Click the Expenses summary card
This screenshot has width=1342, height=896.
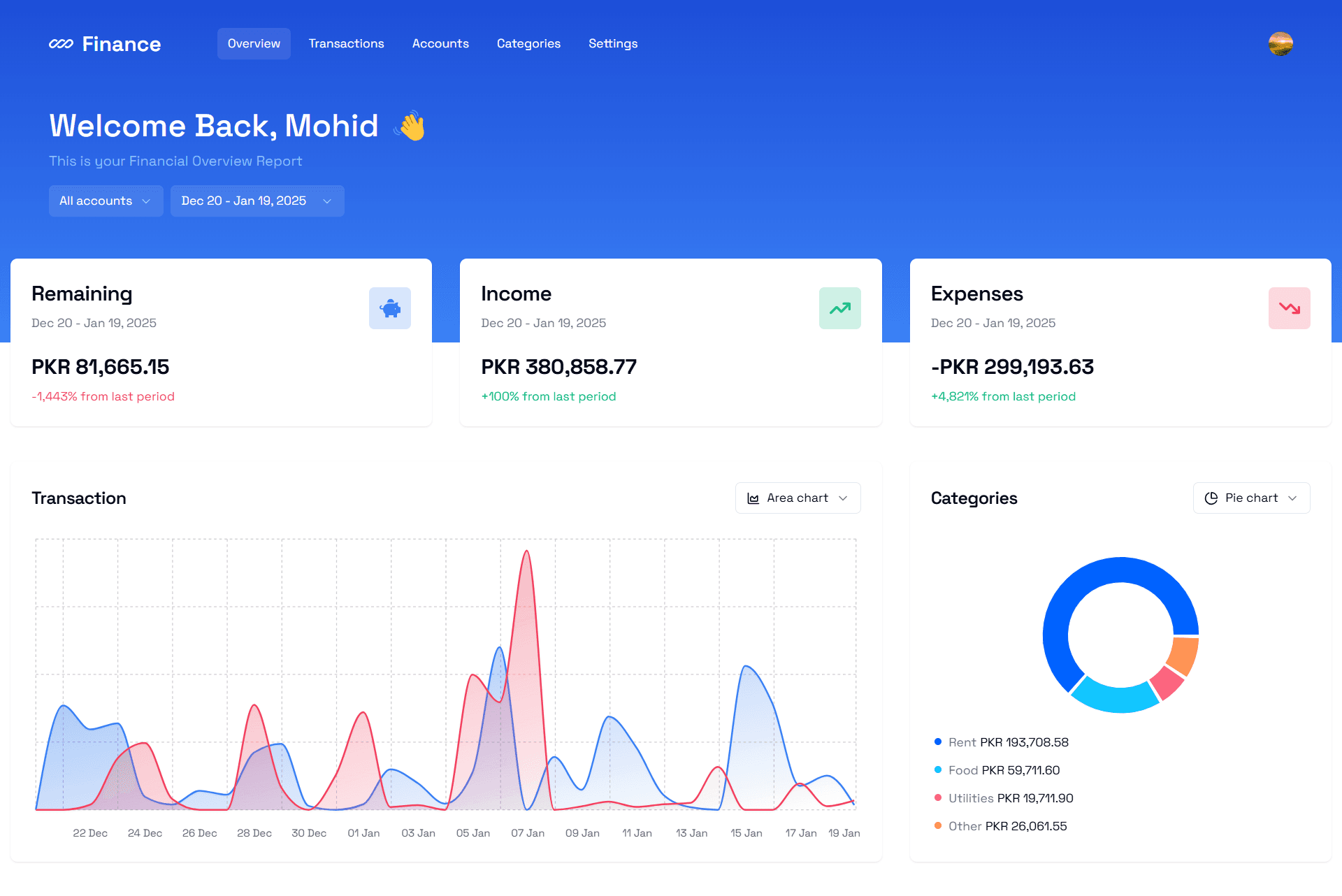pos(1120,342)
